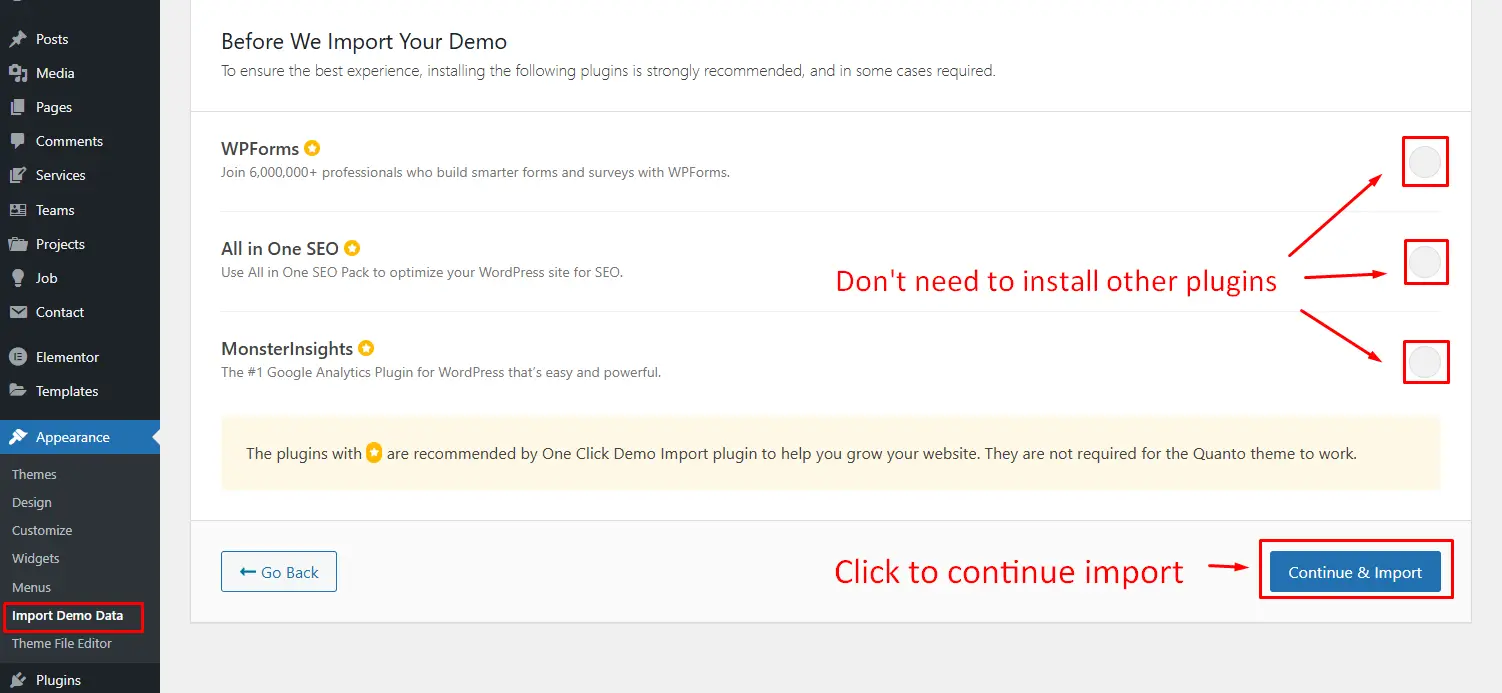
Task: Click the Elementor logo icon
Action: (18, 357)
